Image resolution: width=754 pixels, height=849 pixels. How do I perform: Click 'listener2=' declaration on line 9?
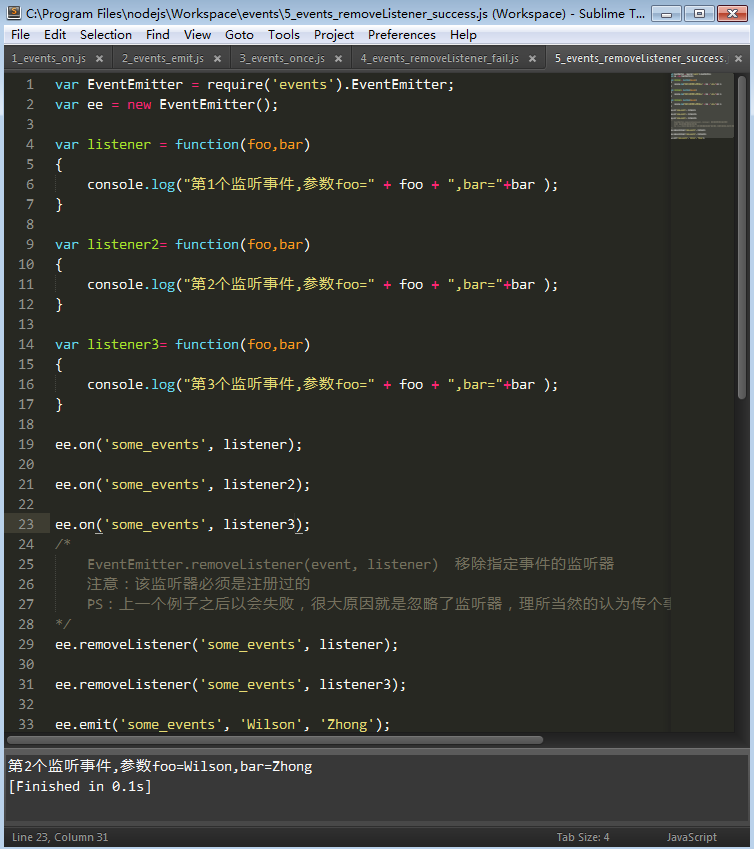click(x=127, y=245)
